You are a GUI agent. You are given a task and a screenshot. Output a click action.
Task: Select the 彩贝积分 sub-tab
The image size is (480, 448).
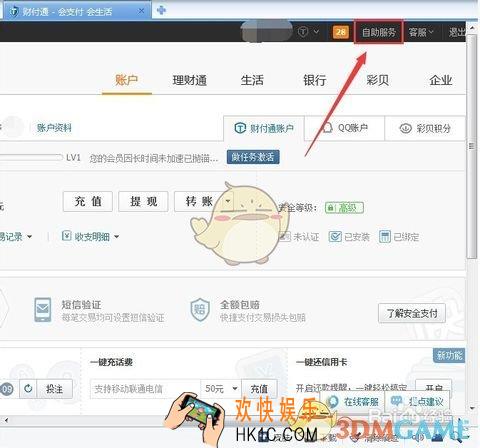coord(425,128)
